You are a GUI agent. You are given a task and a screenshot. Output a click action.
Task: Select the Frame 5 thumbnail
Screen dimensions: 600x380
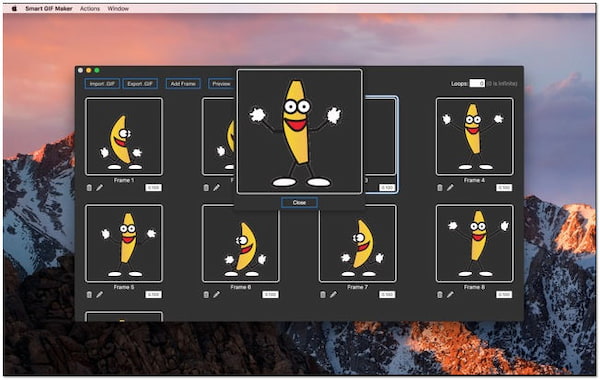[x=124, y=243]
